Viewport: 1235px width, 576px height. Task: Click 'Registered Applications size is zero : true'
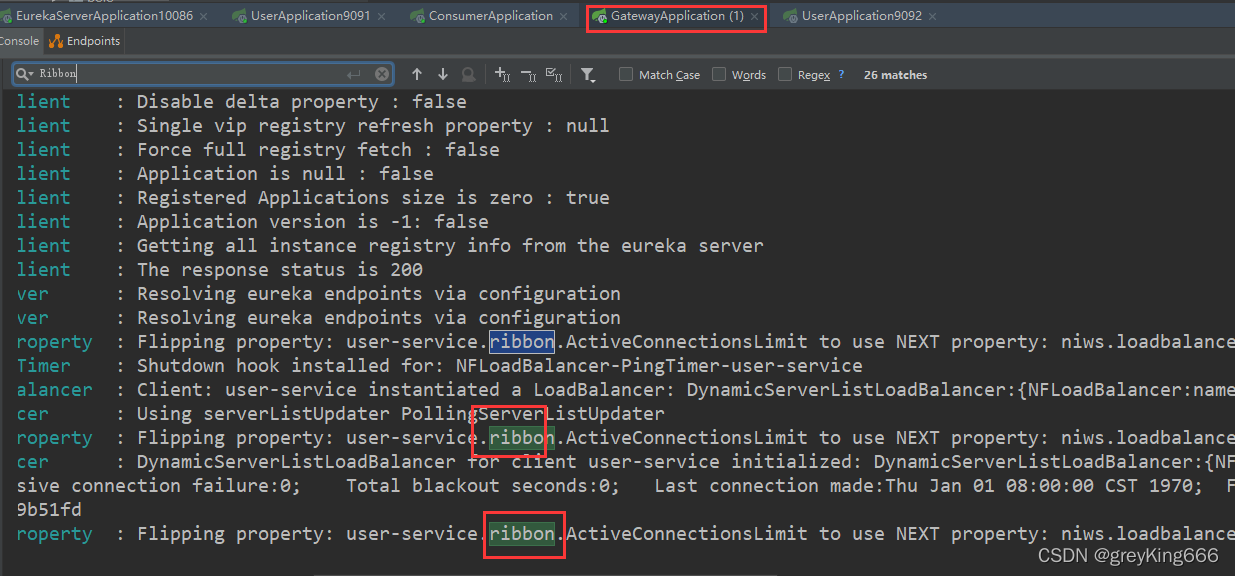point(373,197)
